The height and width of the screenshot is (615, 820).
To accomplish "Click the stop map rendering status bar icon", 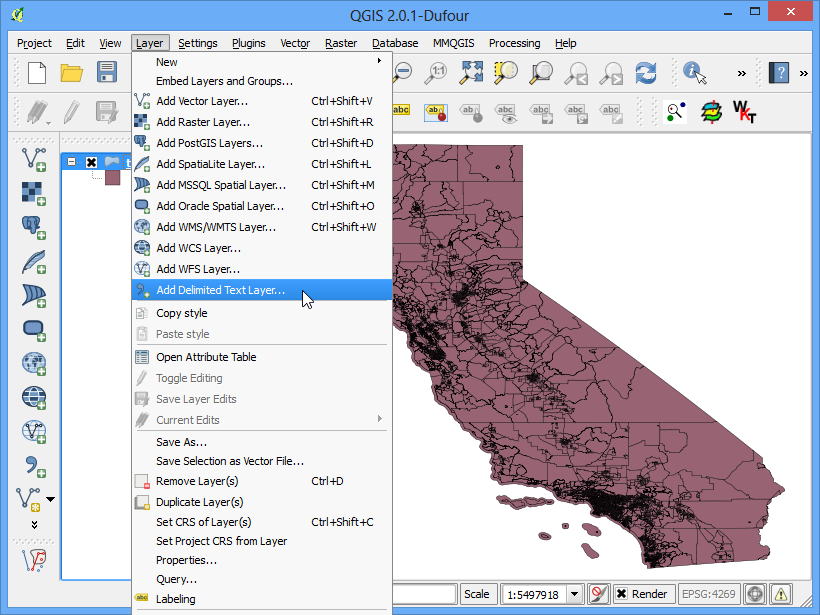I will (598, 594).
